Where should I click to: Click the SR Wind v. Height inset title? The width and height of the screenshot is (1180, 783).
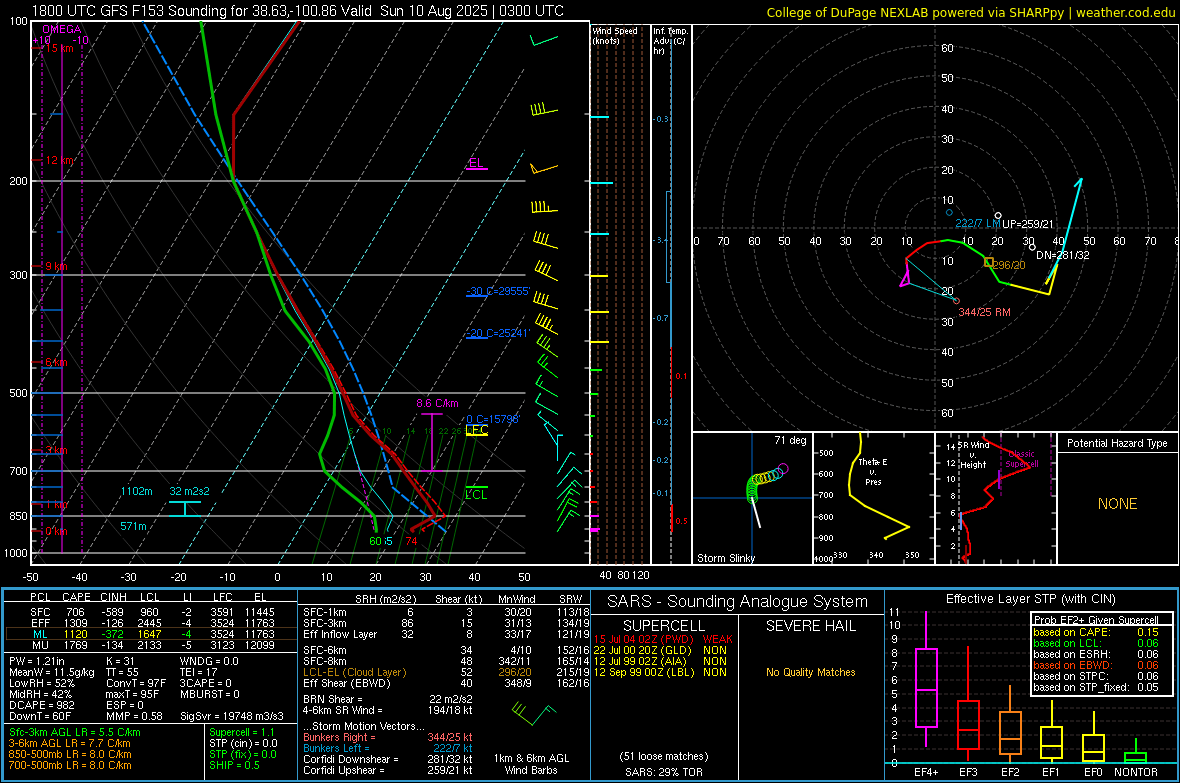(x=973, y=455)
